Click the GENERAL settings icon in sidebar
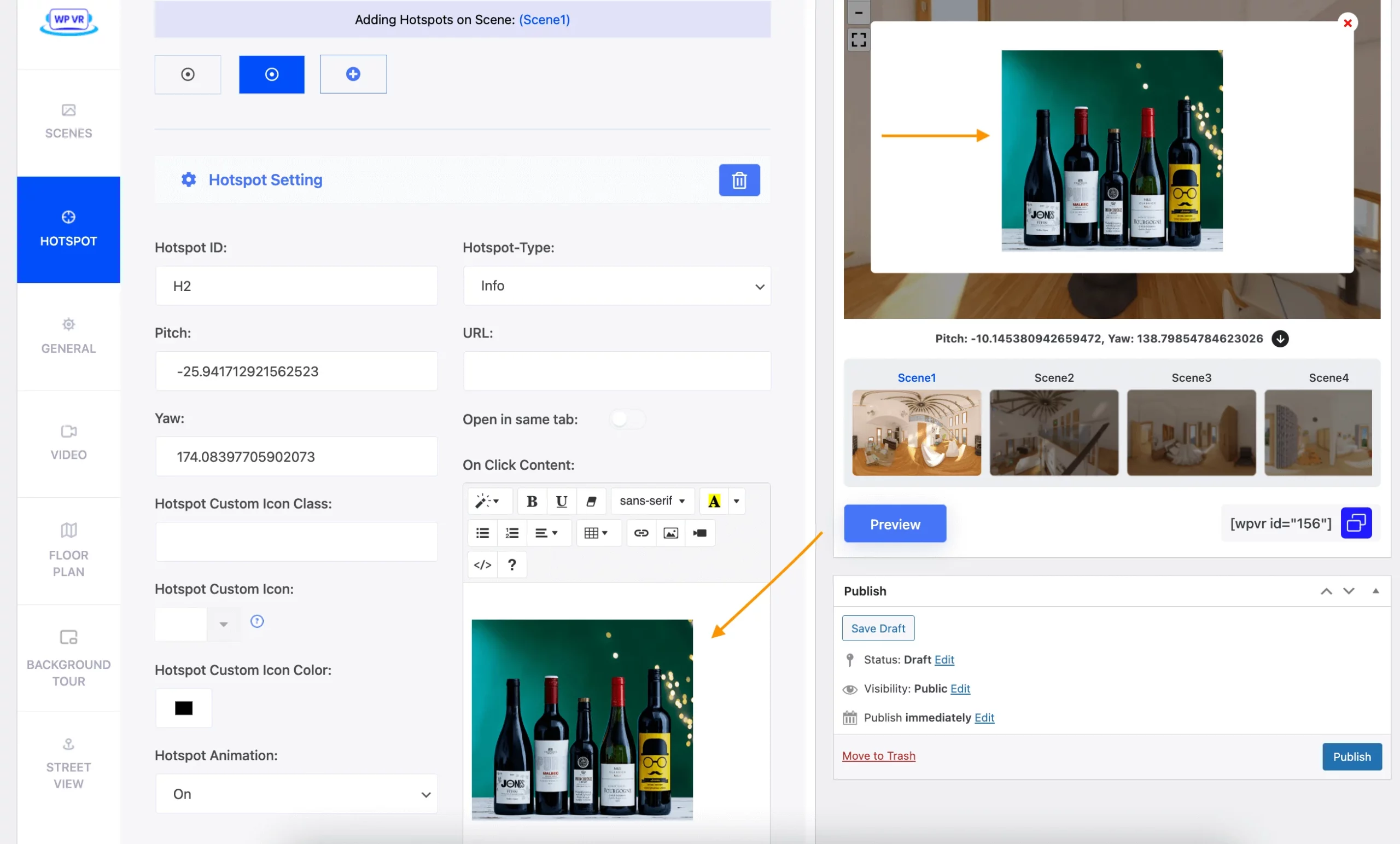 click(x=68, y=324)
